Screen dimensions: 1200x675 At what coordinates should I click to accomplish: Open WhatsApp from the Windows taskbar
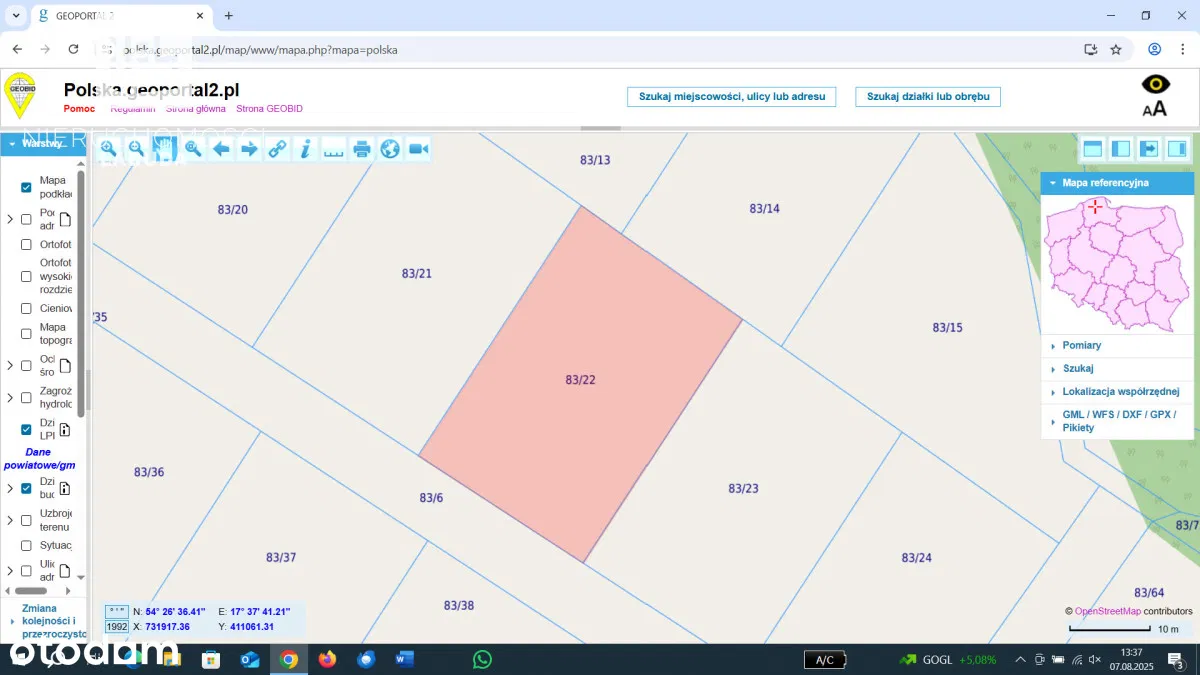pos(482,659)
